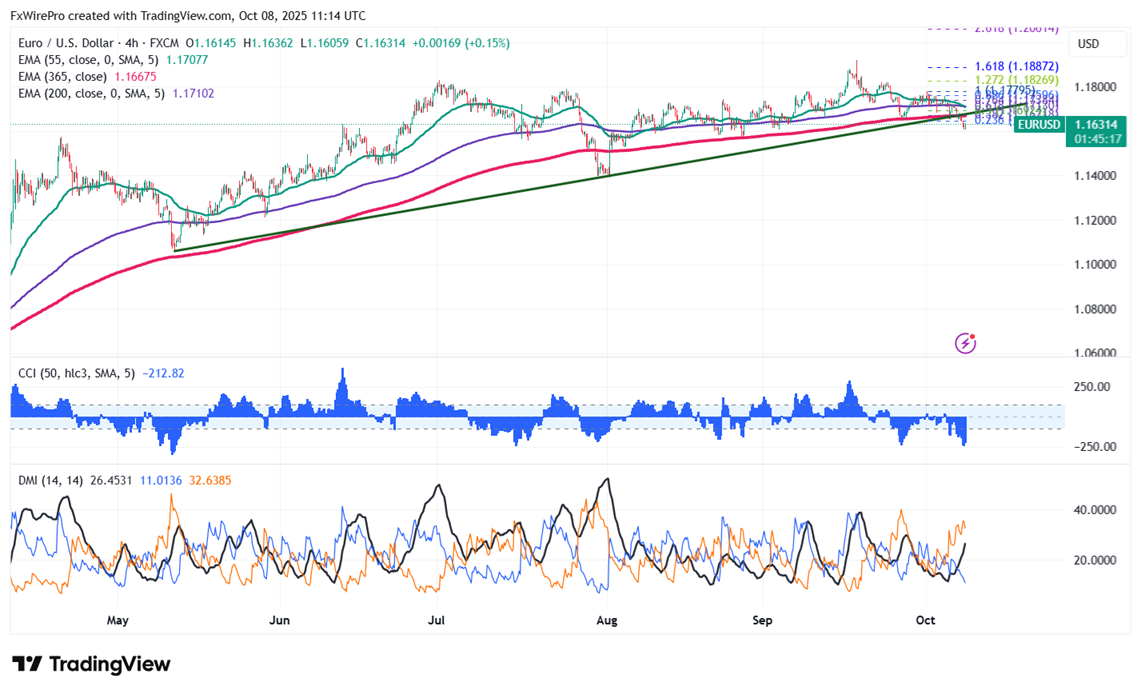The height and width of the screenshot is (680, 1137).
Task: Click the EMA 200 value 1.17102
Action: (x=194, y=93)
